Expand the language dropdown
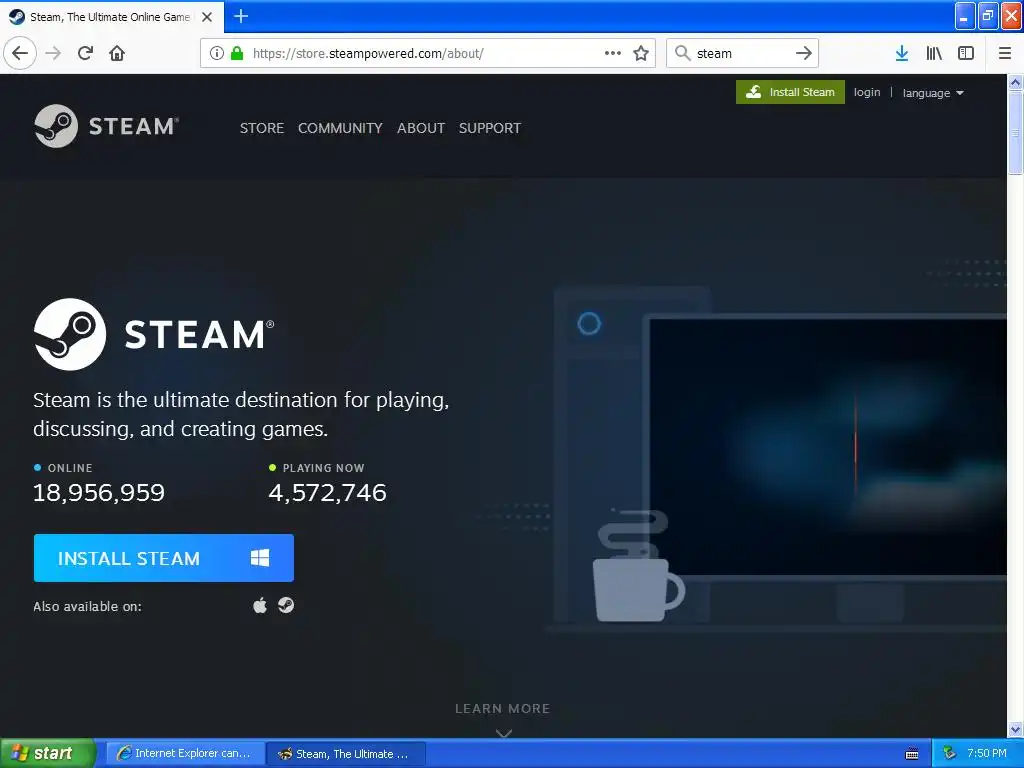Image resolution: width=1024 pixels, height=768 pixels. (933, 93)
